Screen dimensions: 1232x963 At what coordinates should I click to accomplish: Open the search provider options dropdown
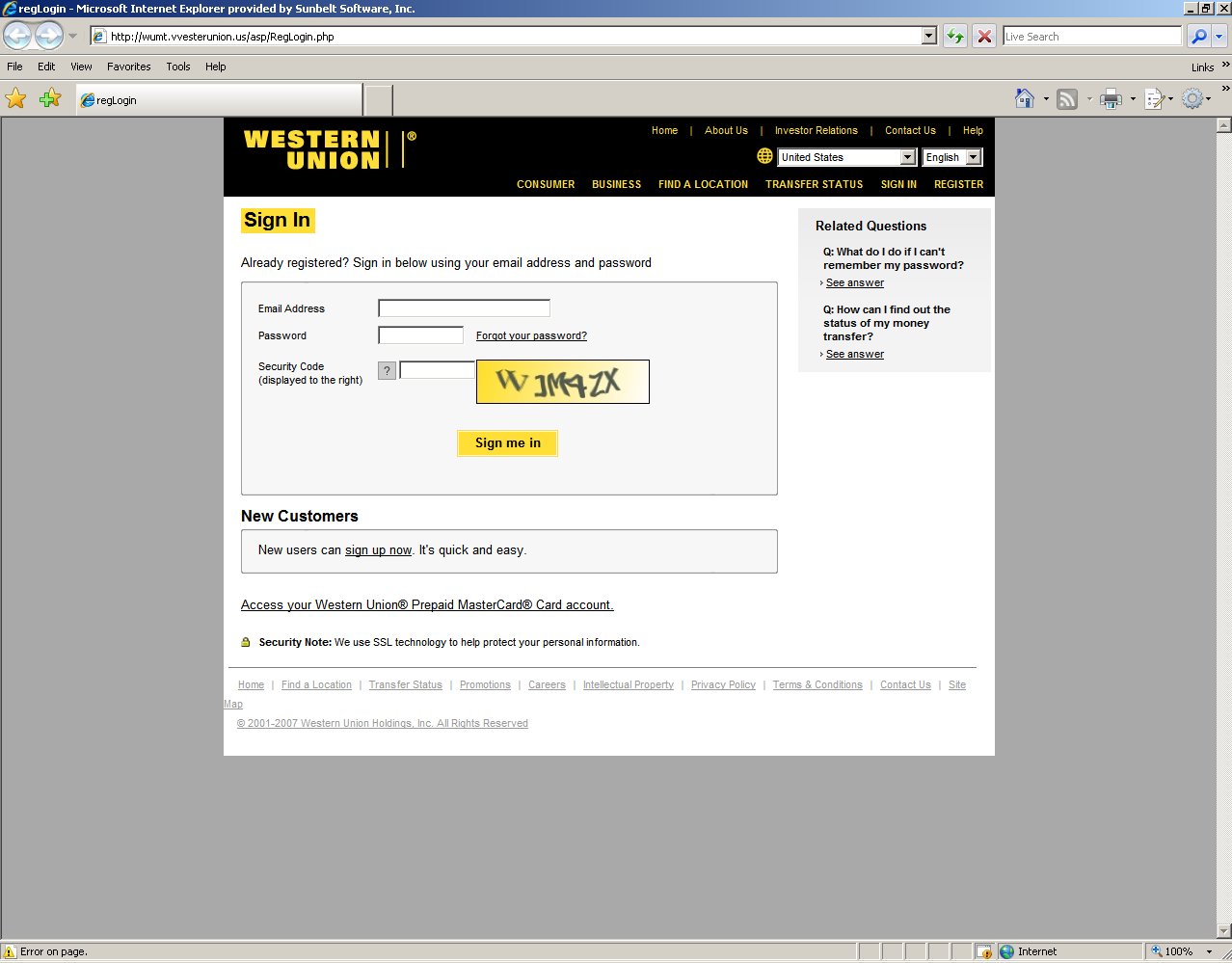click(x=1219, y=37)
